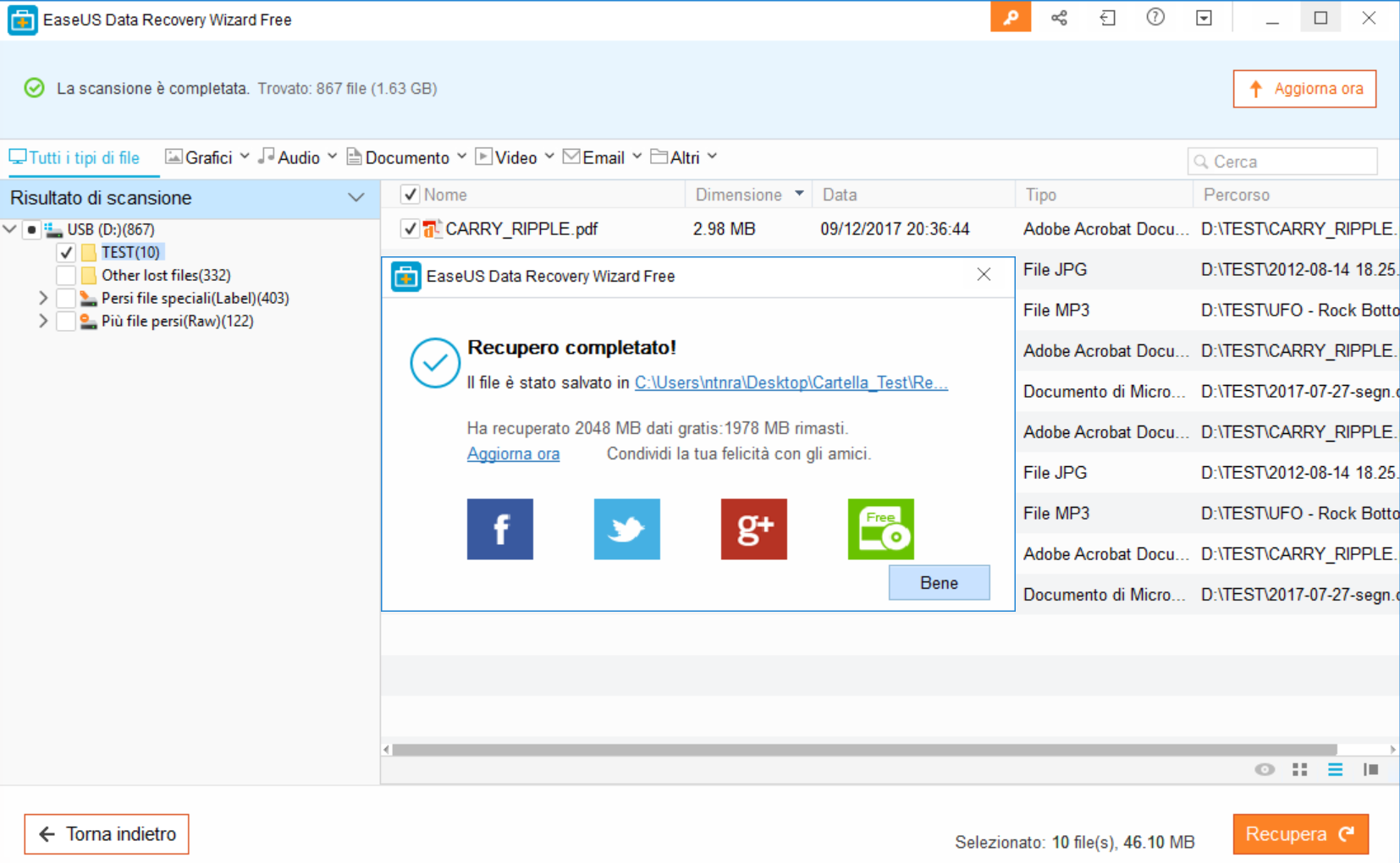Click the Torna indietro button
Viewport: 1400px width, 863px height.
[107, 834]
